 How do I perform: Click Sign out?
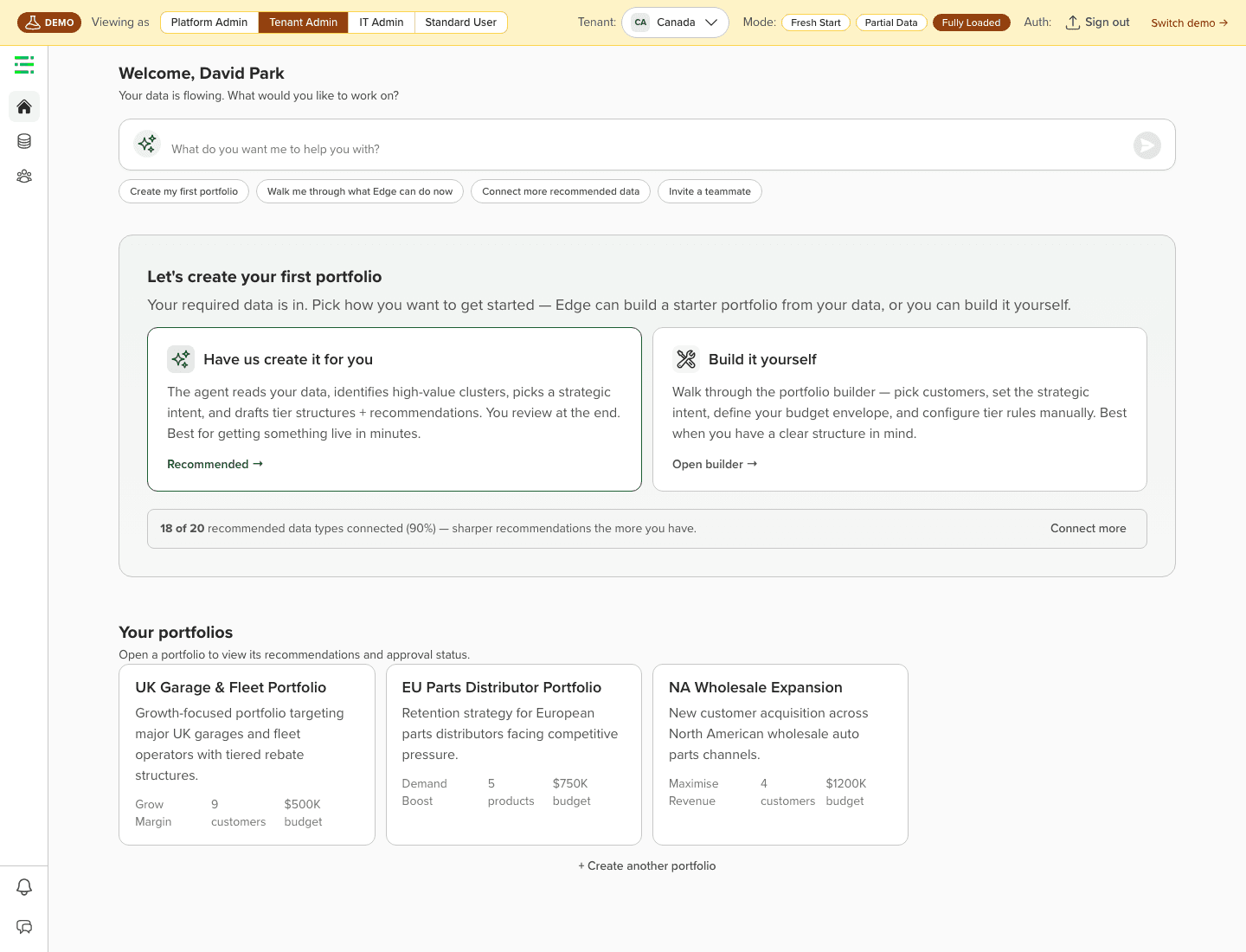pyautogui.click(x=1097, y=23)
